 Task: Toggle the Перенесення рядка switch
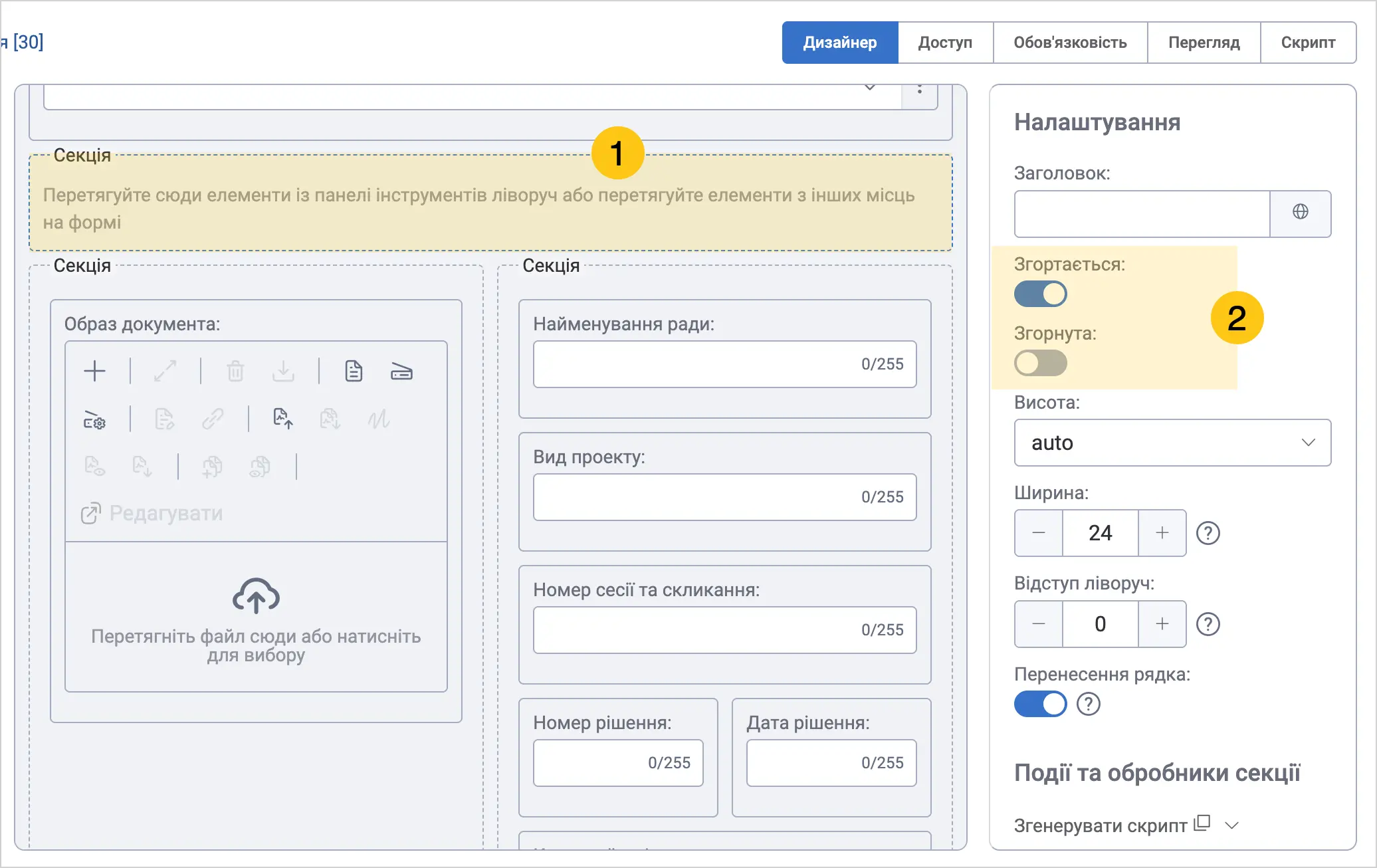(1041, 704)
